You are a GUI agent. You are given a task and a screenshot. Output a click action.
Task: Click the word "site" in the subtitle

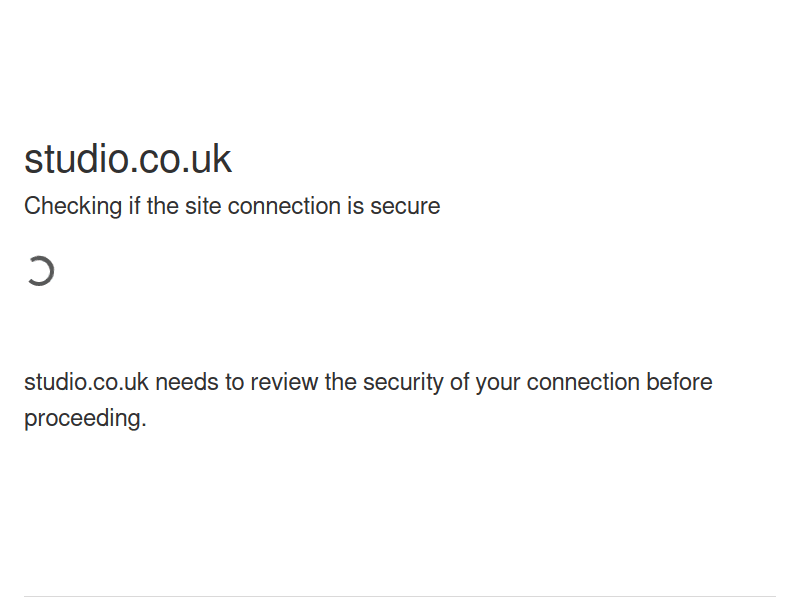[203, 206]
